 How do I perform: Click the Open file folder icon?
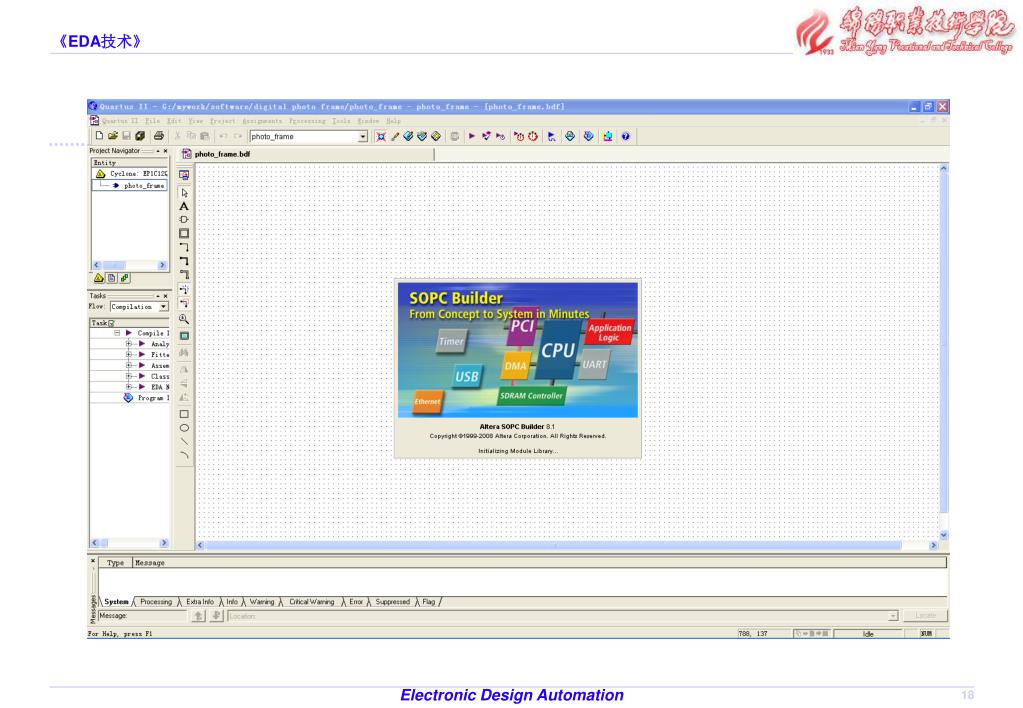click(x=113, y=136)
